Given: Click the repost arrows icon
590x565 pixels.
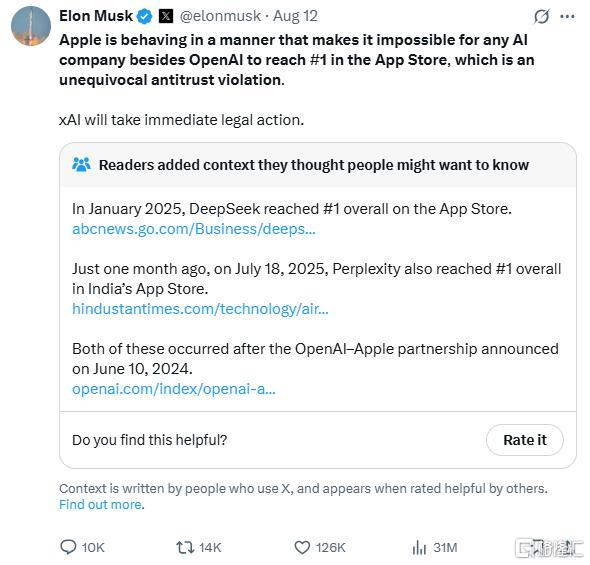Looking at the screenshot, I should click(185, 547).
